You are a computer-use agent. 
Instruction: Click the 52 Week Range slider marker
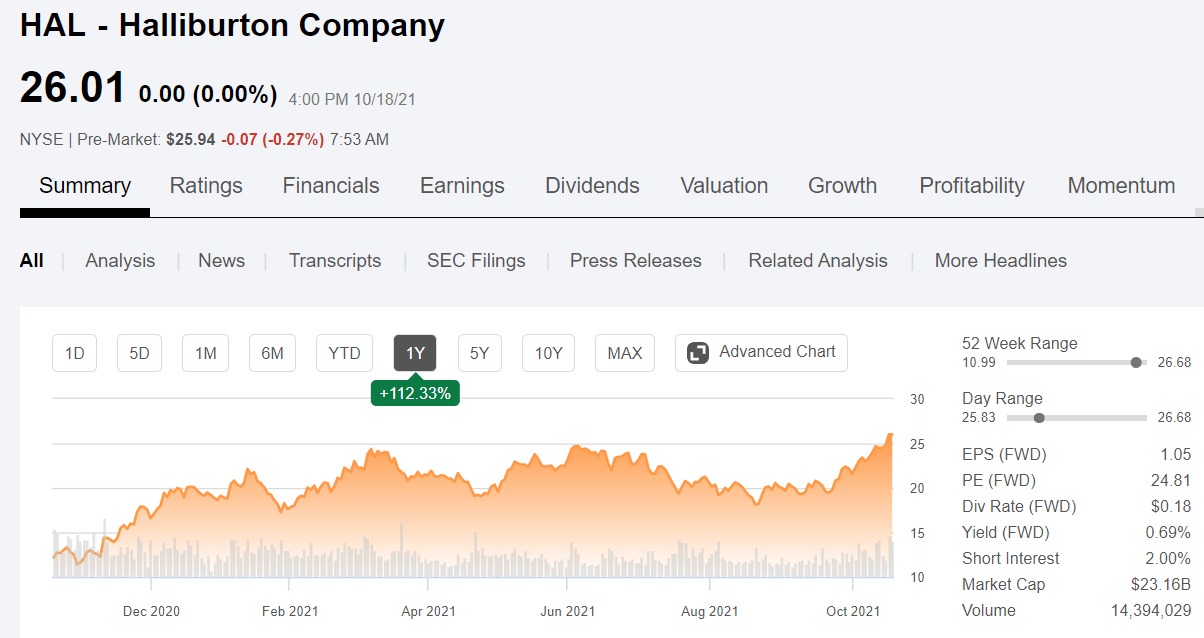(x=1136, y=363)
